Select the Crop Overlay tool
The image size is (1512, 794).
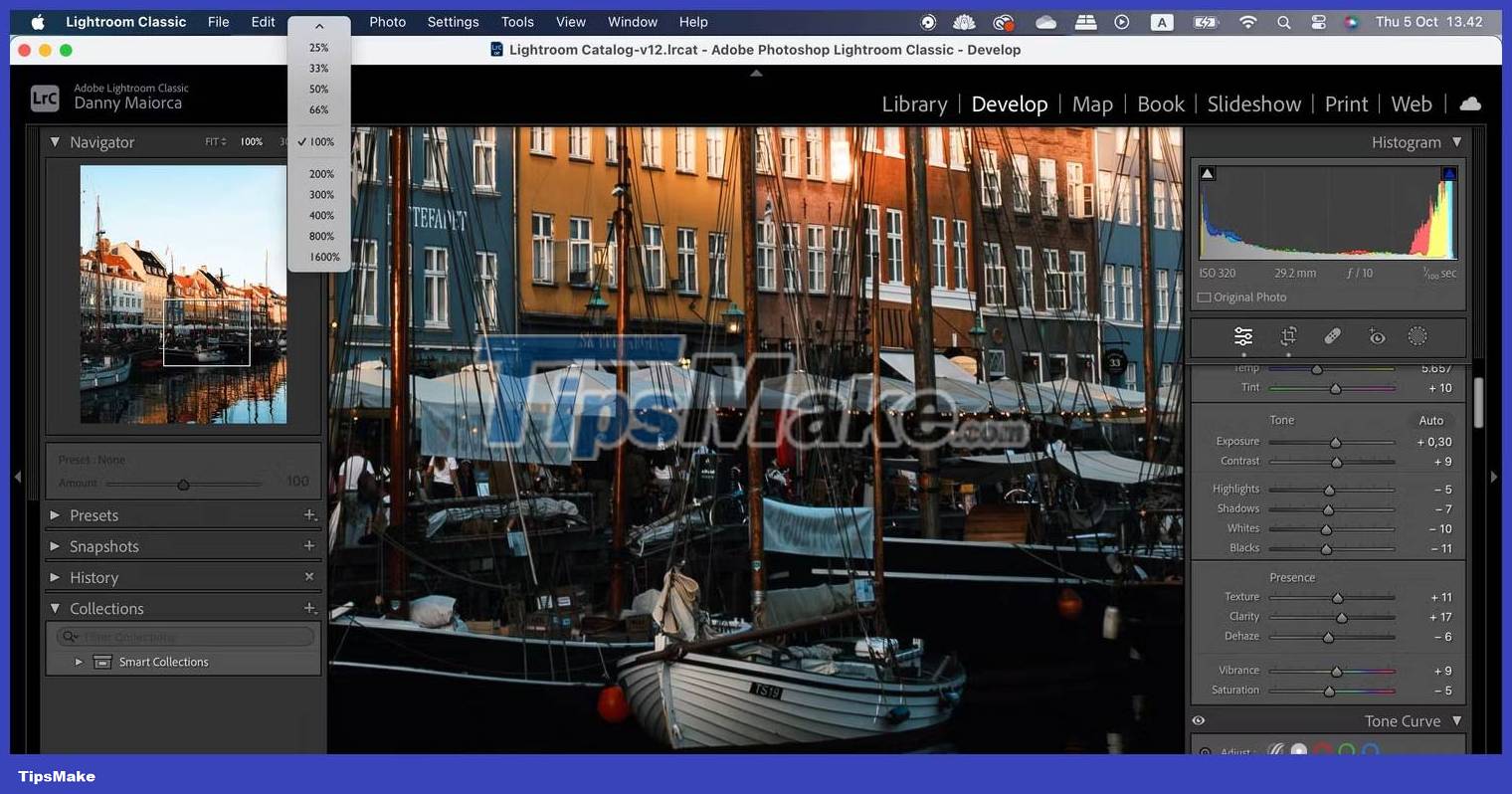point(1288,336)
